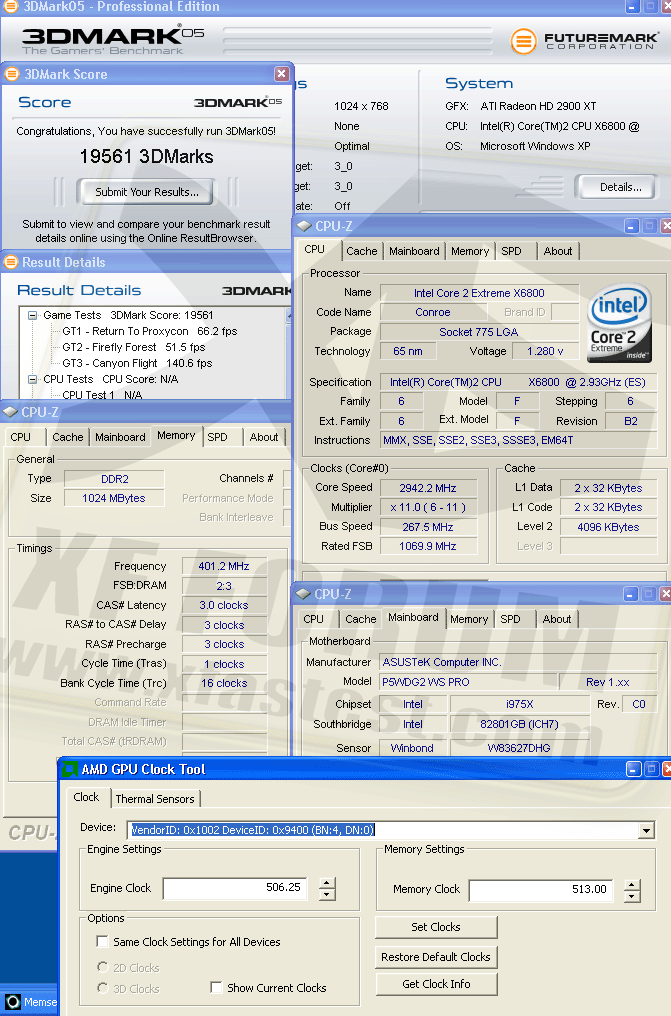
Task: Click the motherboard Model P5WDG2 WS PRO field
Action: (468, 682)
